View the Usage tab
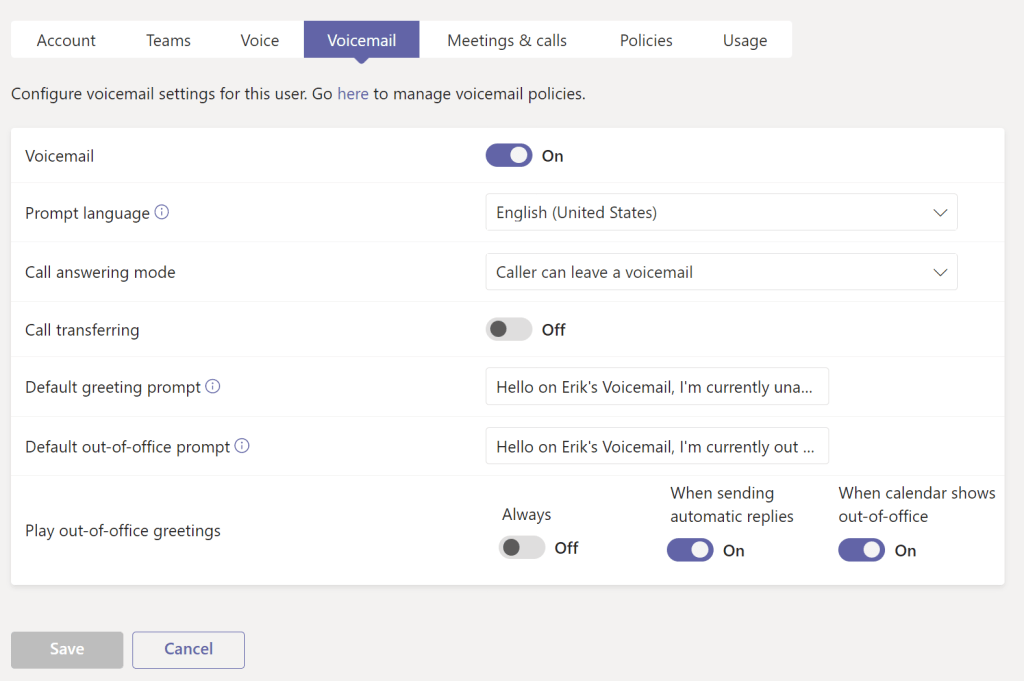 coord(745,41)
